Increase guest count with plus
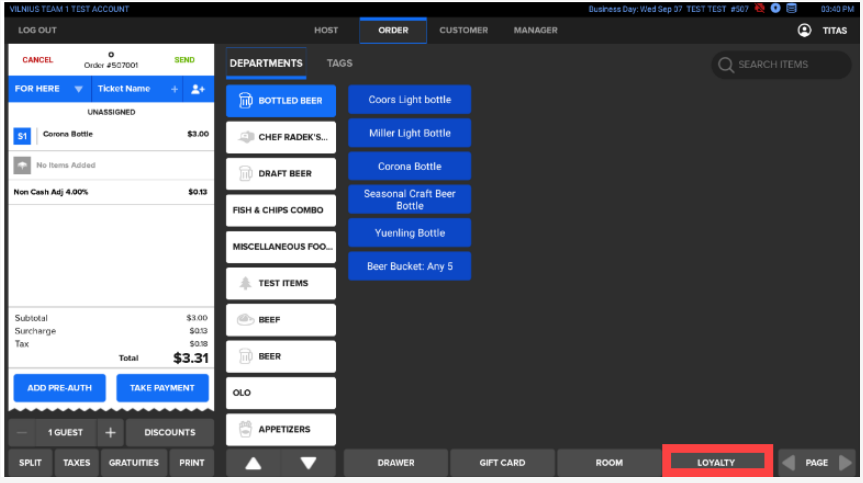This screenshot has height=483, width=863. (110, 432)
